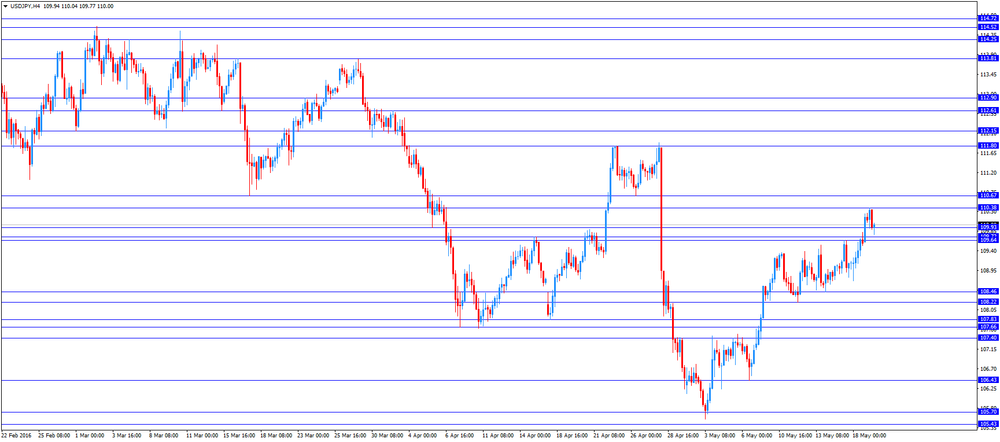Click the 107.15 price scale value

pyautogui.click(x=988, y=350)
